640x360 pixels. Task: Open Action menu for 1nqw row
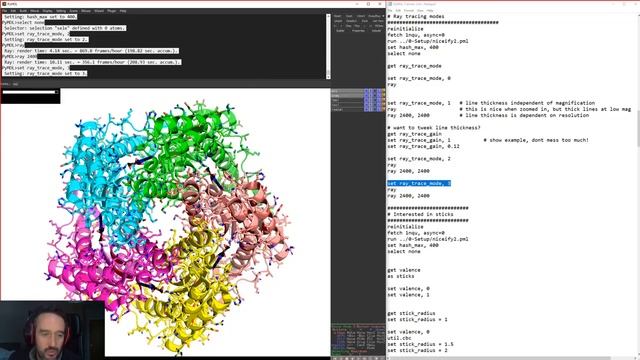click(366, 96)
